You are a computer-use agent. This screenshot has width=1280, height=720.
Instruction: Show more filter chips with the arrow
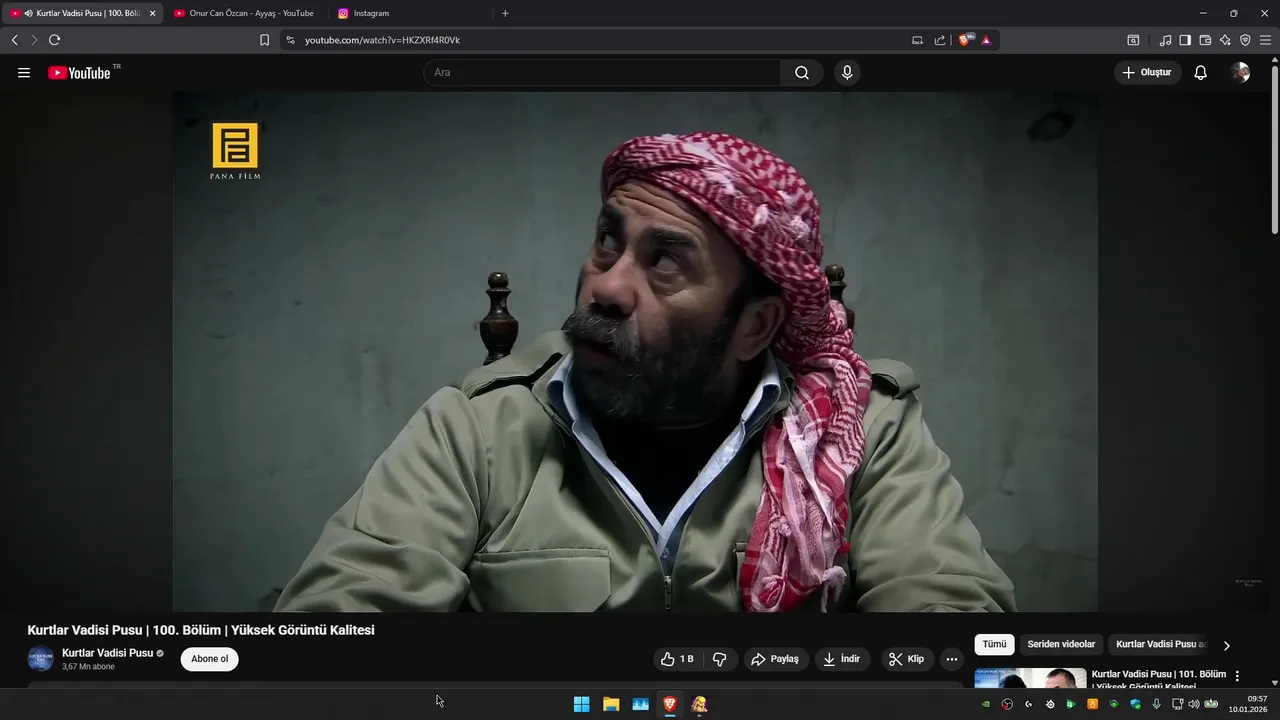1227,645
